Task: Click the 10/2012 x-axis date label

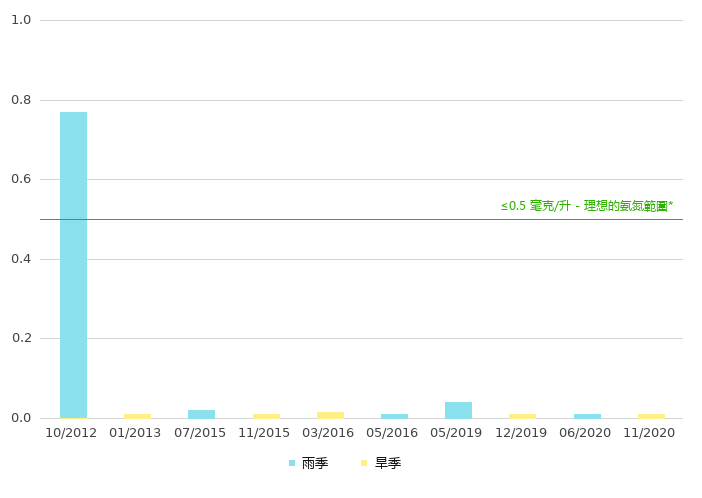Action: [x=71, y=433]
